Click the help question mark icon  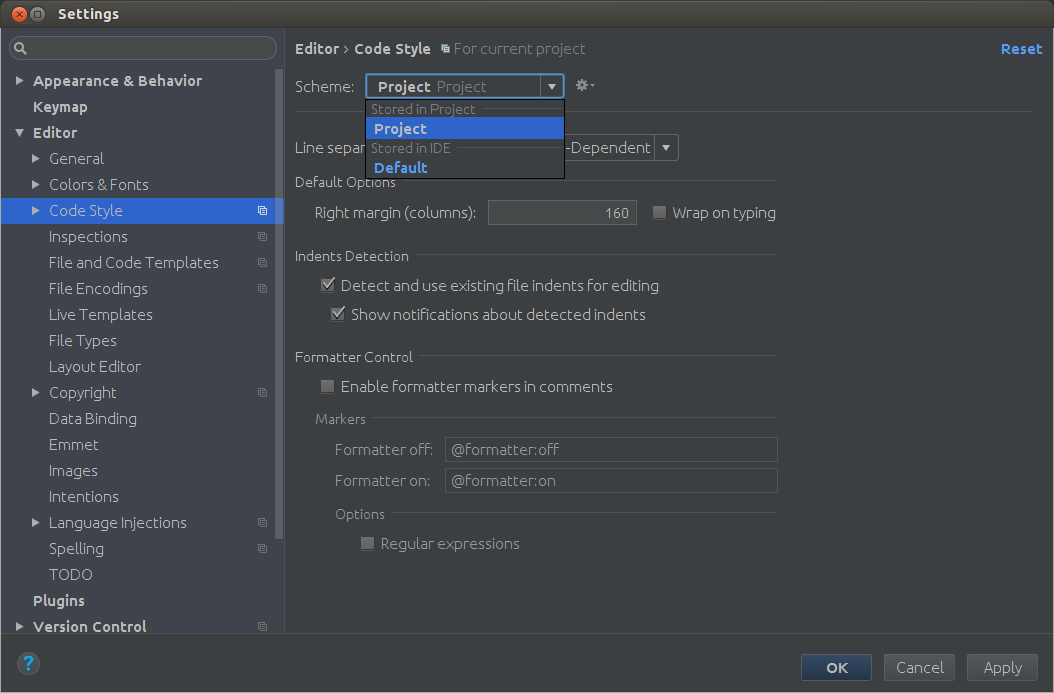pyautogui.click(x=28, y=663)
